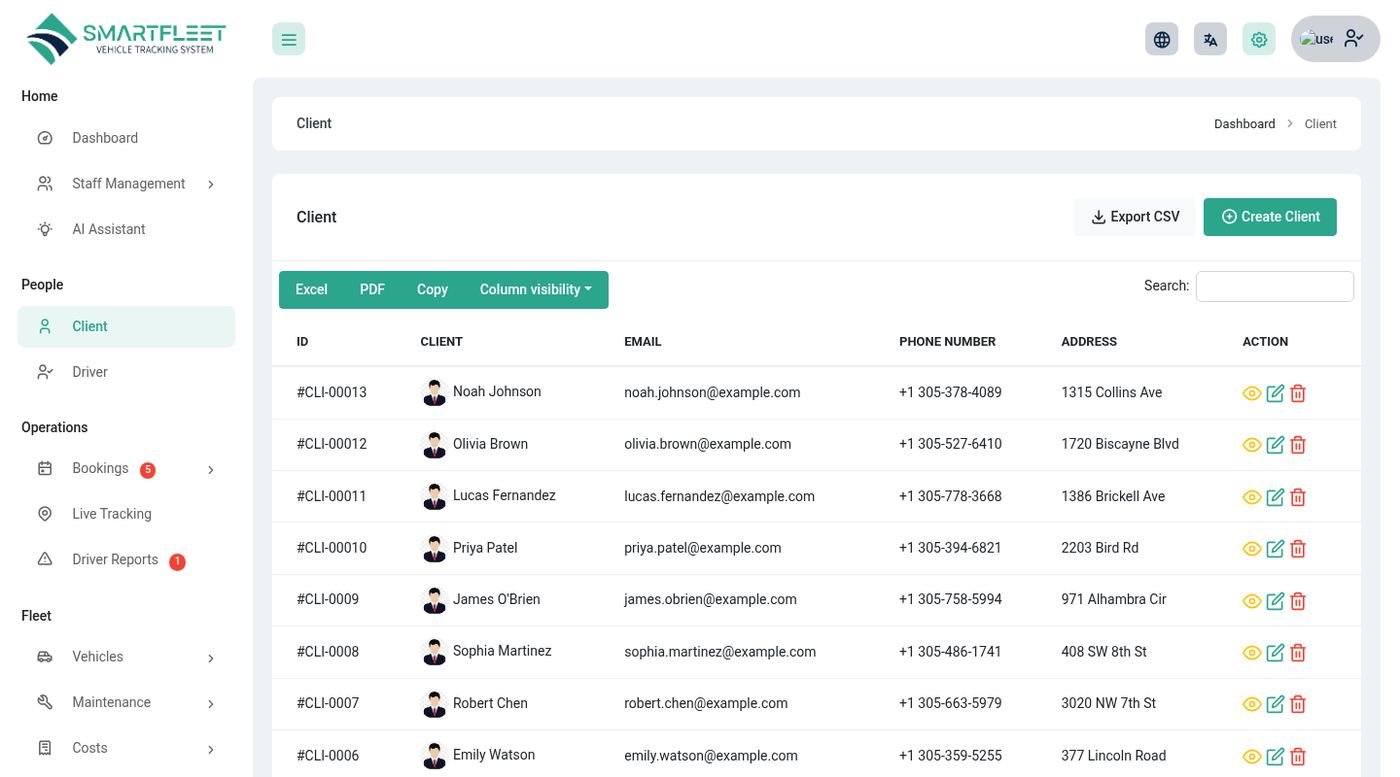Open Dashboard in sidebar
The image size is (1400, 777).
click(126, 138)
